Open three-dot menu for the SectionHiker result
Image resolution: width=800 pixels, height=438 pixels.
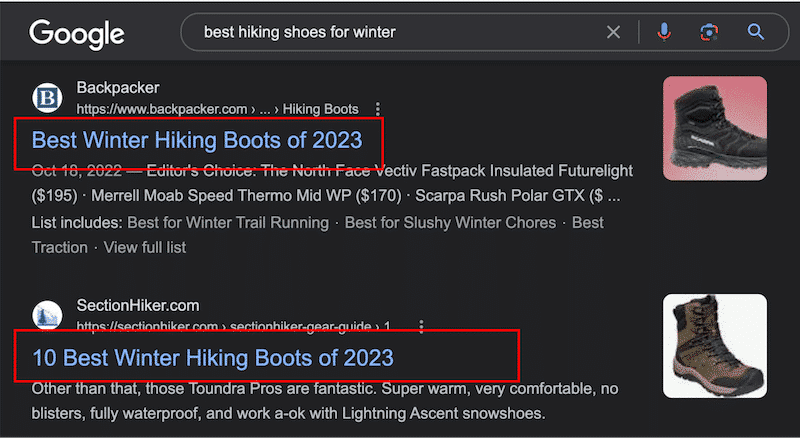421,326
